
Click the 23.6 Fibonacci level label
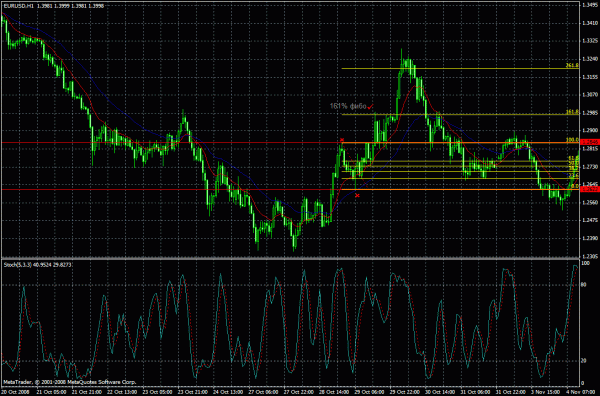(573, 176)
